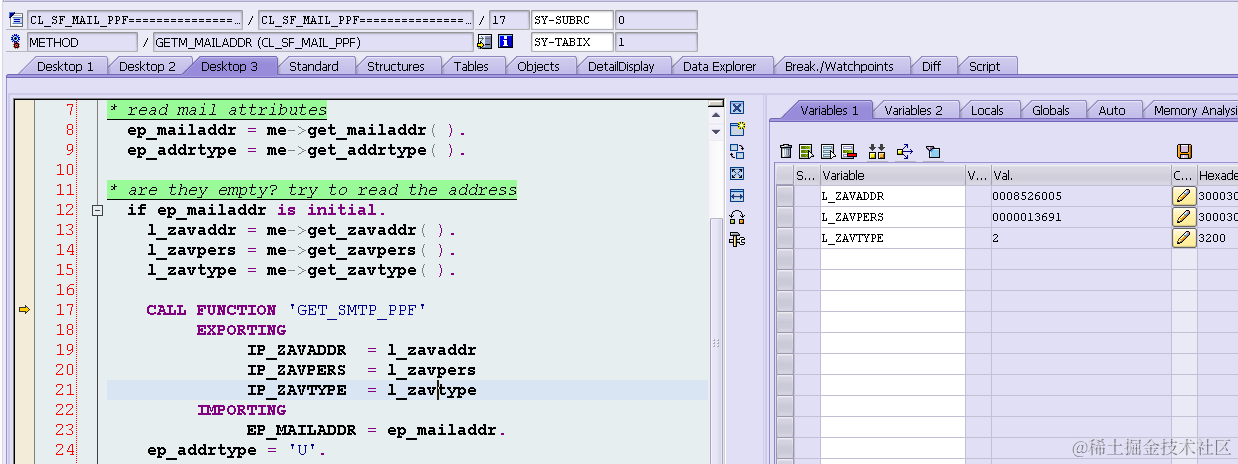
Task: Click the cyan box icon in Variables toolbar
Action: (933, 151)
